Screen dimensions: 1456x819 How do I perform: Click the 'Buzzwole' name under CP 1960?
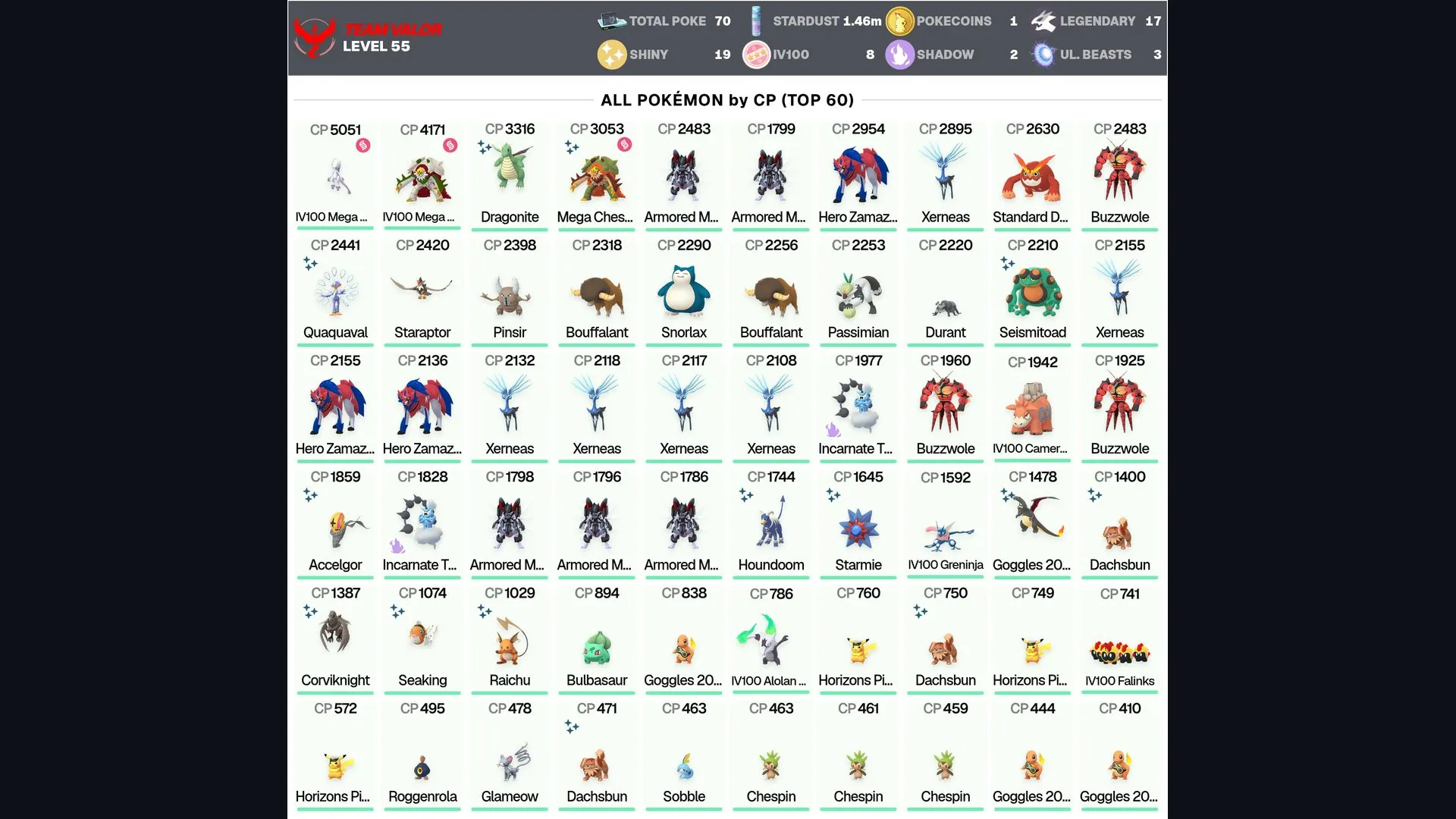946,448
